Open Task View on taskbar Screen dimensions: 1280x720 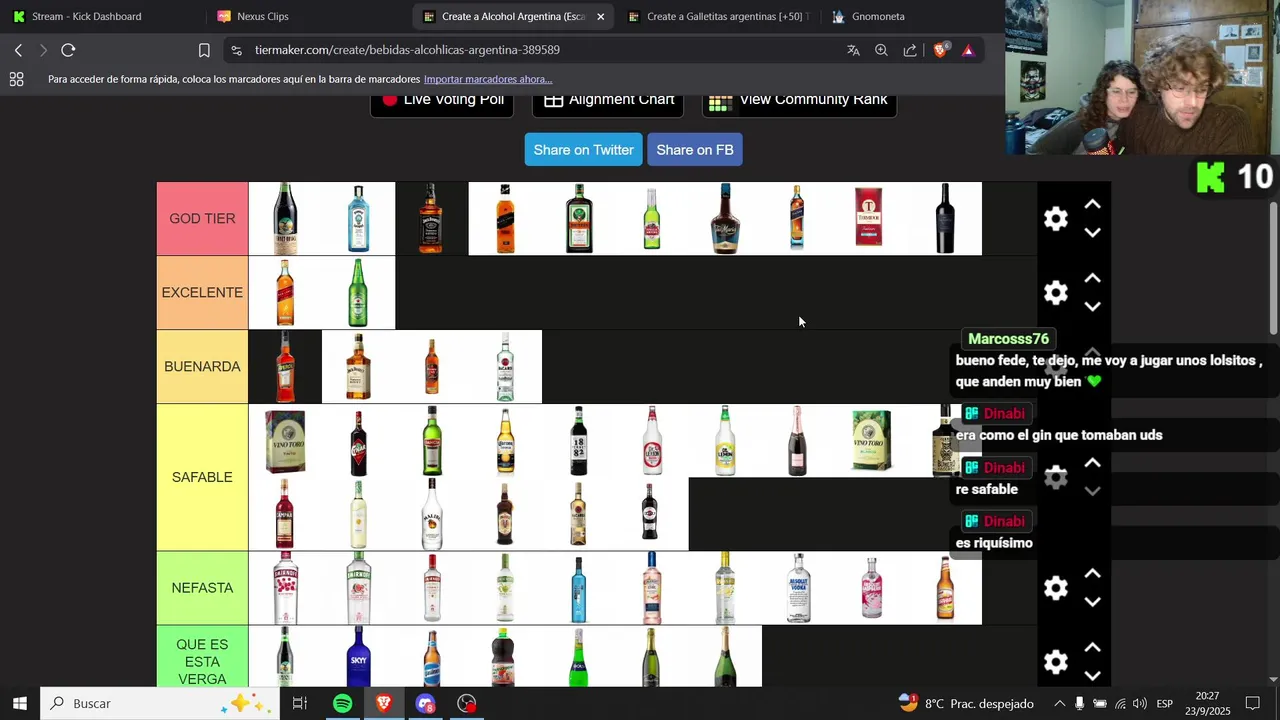tap(300, 703)
